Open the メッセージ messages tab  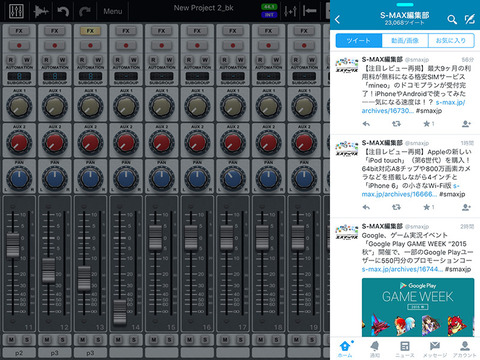click(435, 349)
